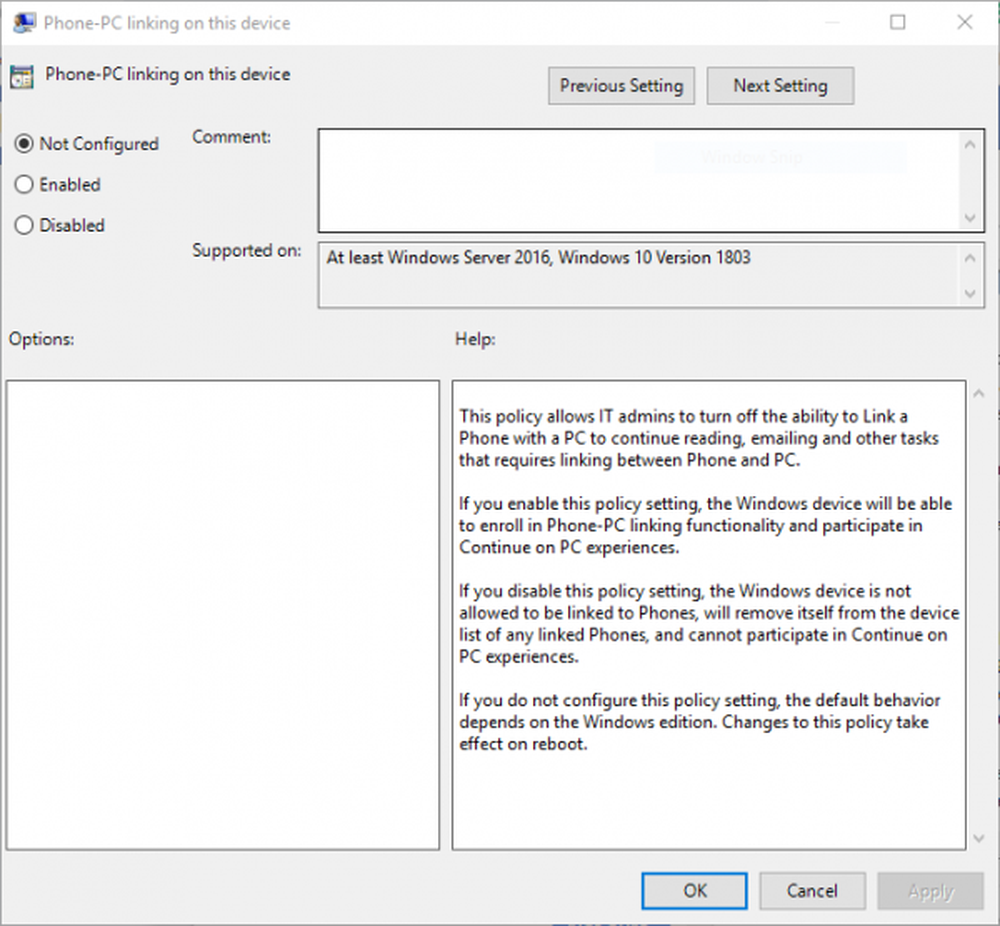The width and height of the screenshot is (1000, 926).
Task: Jump to the Next Setting
Action: coord(780,86)
